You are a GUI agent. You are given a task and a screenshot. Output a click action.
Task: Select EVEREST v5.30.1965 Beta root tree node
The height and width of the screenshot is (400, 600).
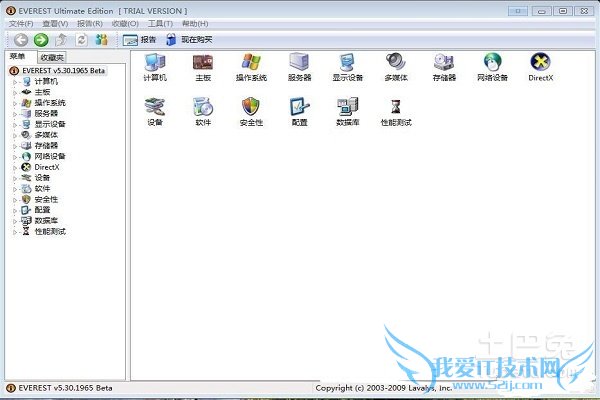(x=64, y=71)
